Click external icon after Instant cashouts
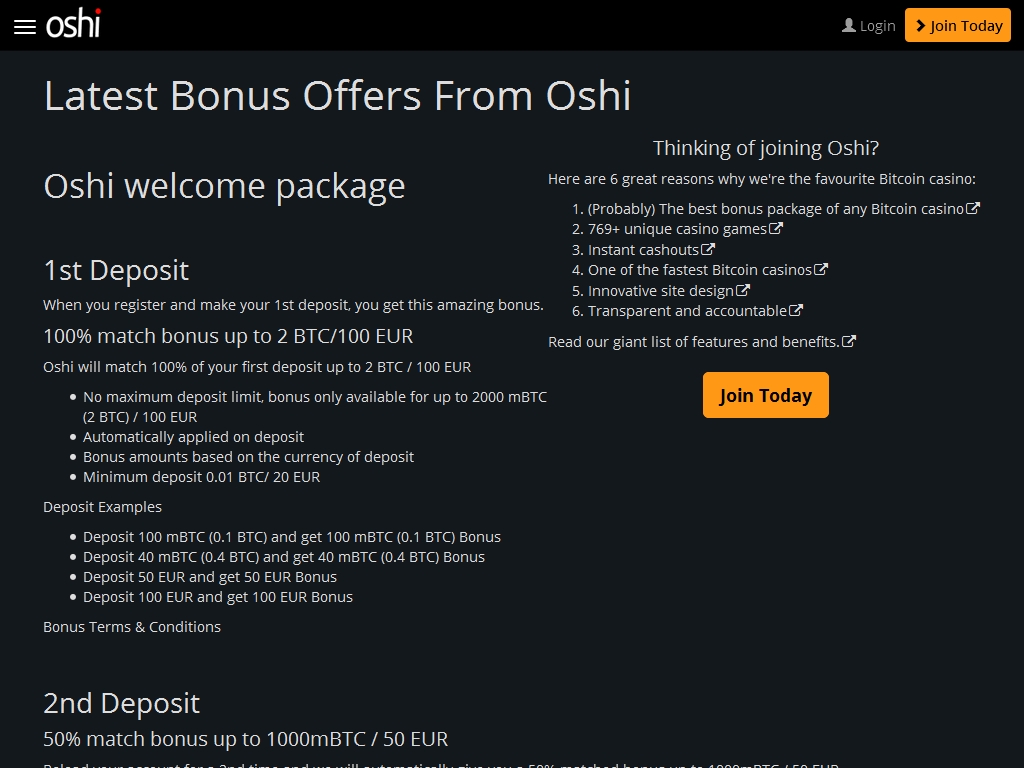 708,249
